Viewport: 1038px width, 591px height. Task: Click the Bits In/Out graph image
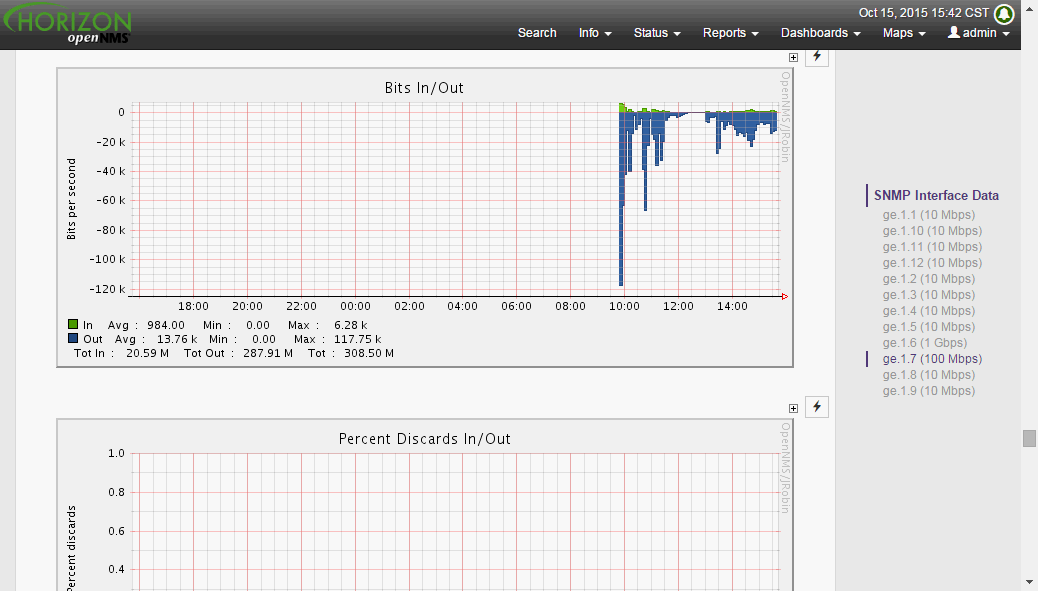pyautogui.click(x=425, y=217)
